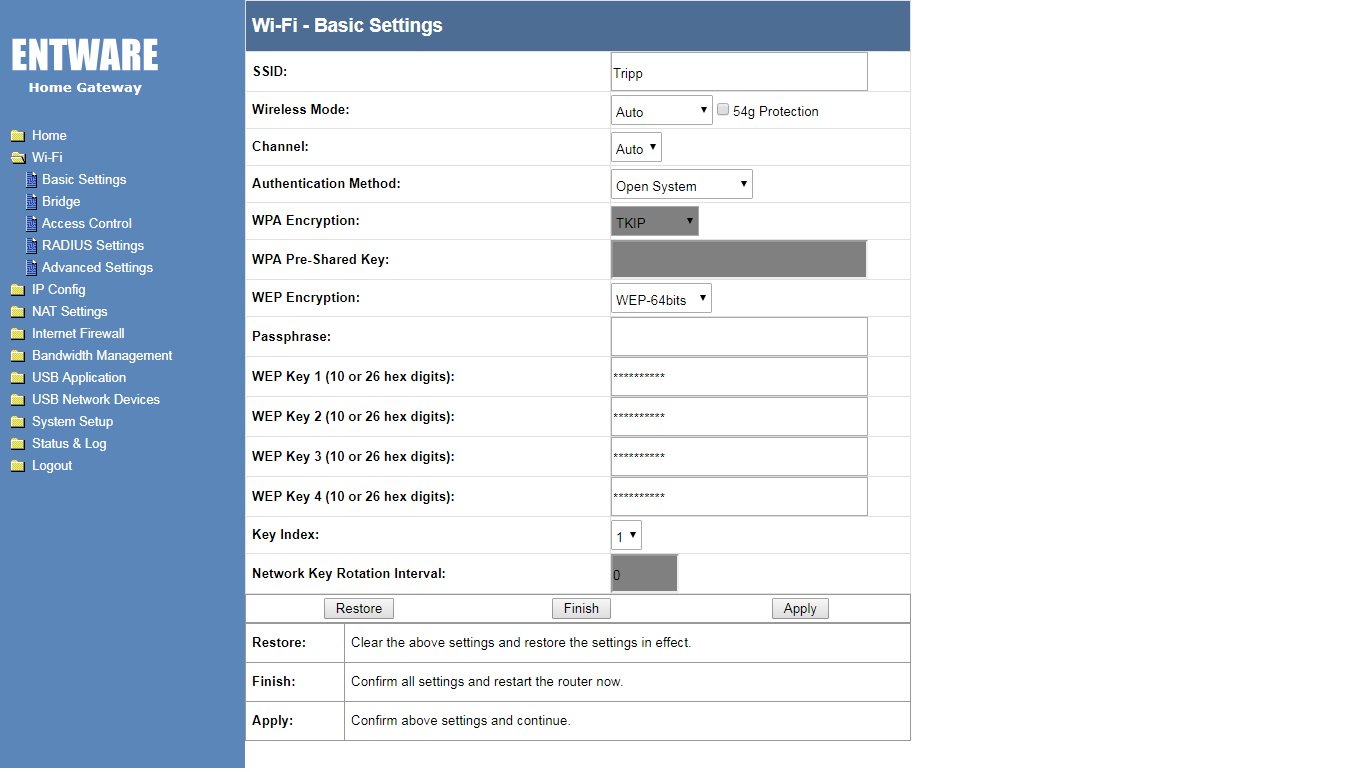
Task: Enable the 54g Protection checkbox
Action: click(x=723, y=110)
